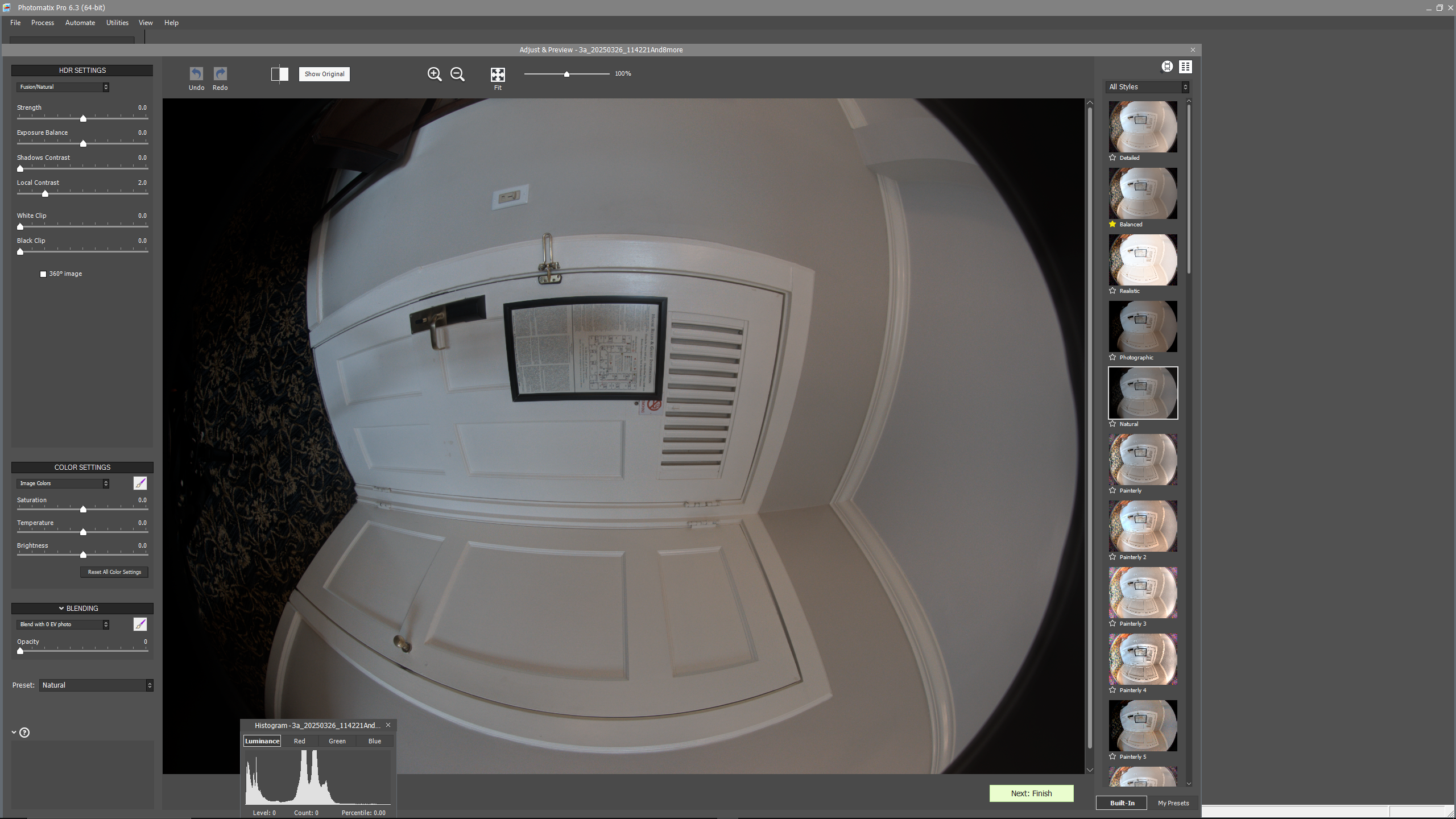
Task: Favorite the Realistic preset star
Action: coord(1112,291)
